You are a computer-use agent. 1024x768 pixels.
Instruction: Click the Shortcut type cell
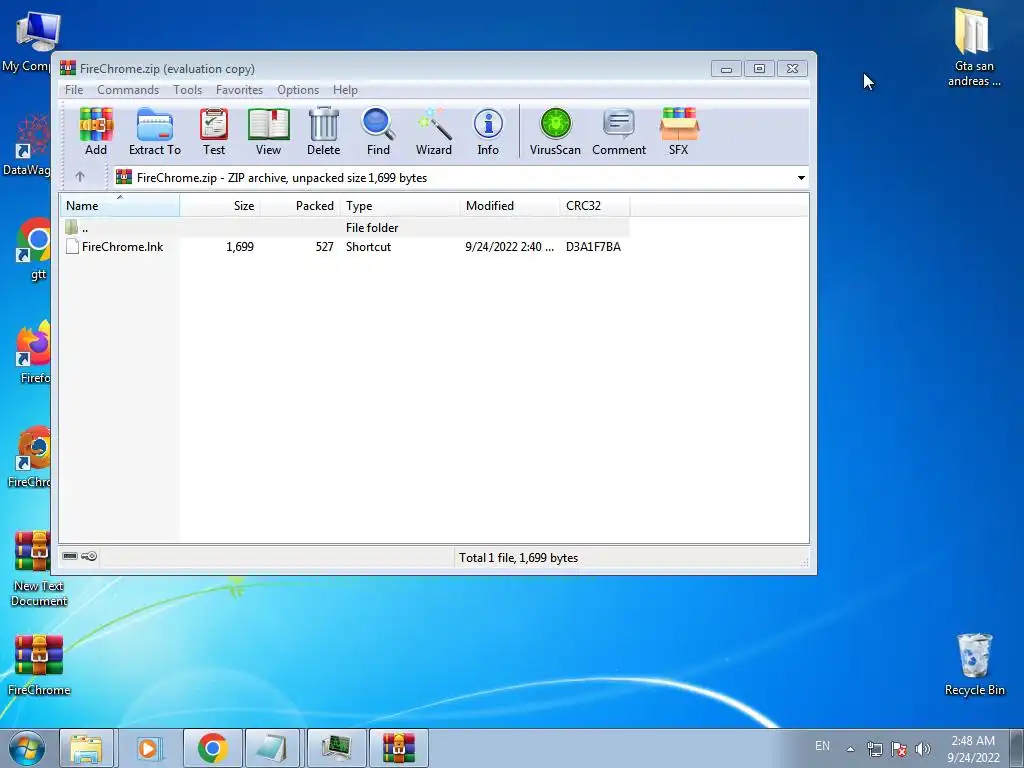click(x=368, y=247)
